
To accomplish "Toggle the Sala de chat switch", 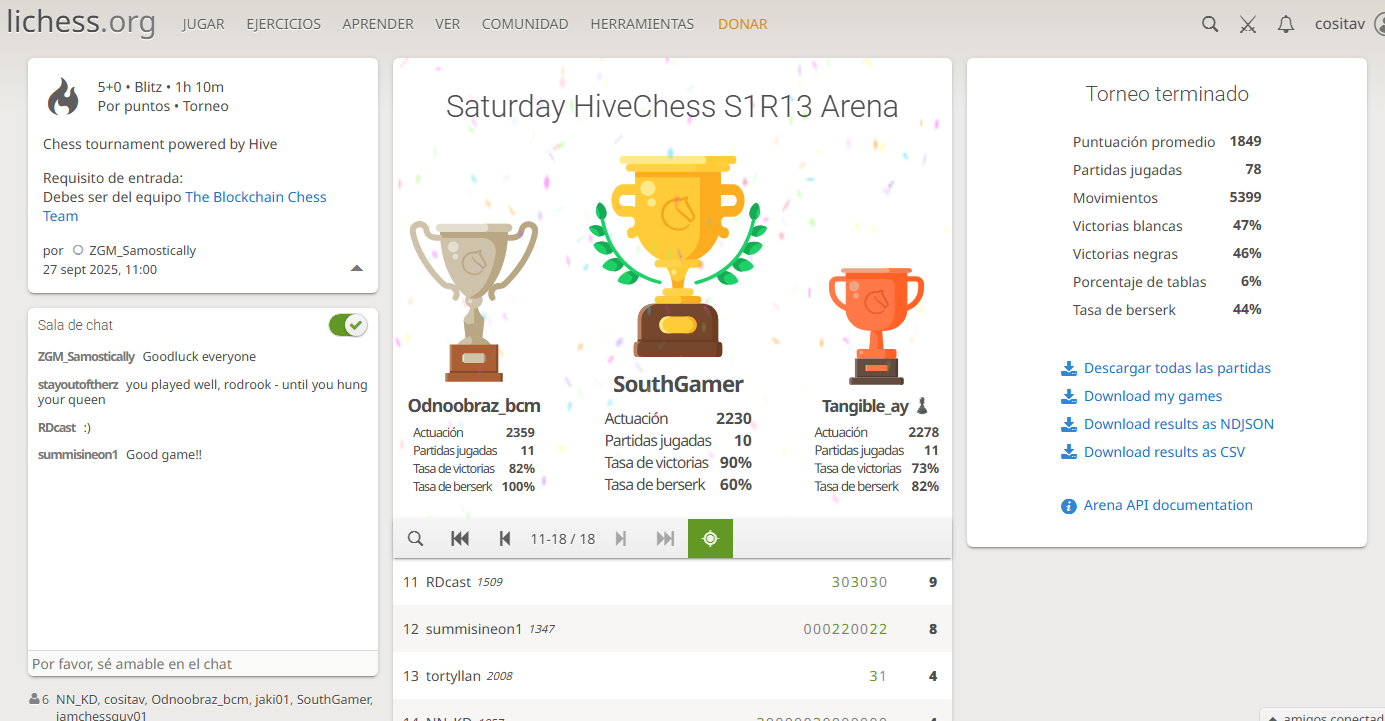I will click(348, 325).
